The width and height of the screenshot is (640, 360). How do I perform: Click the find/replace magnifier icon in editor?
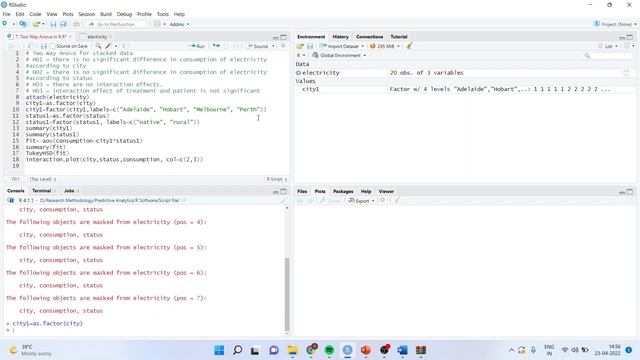coord(98,46)
